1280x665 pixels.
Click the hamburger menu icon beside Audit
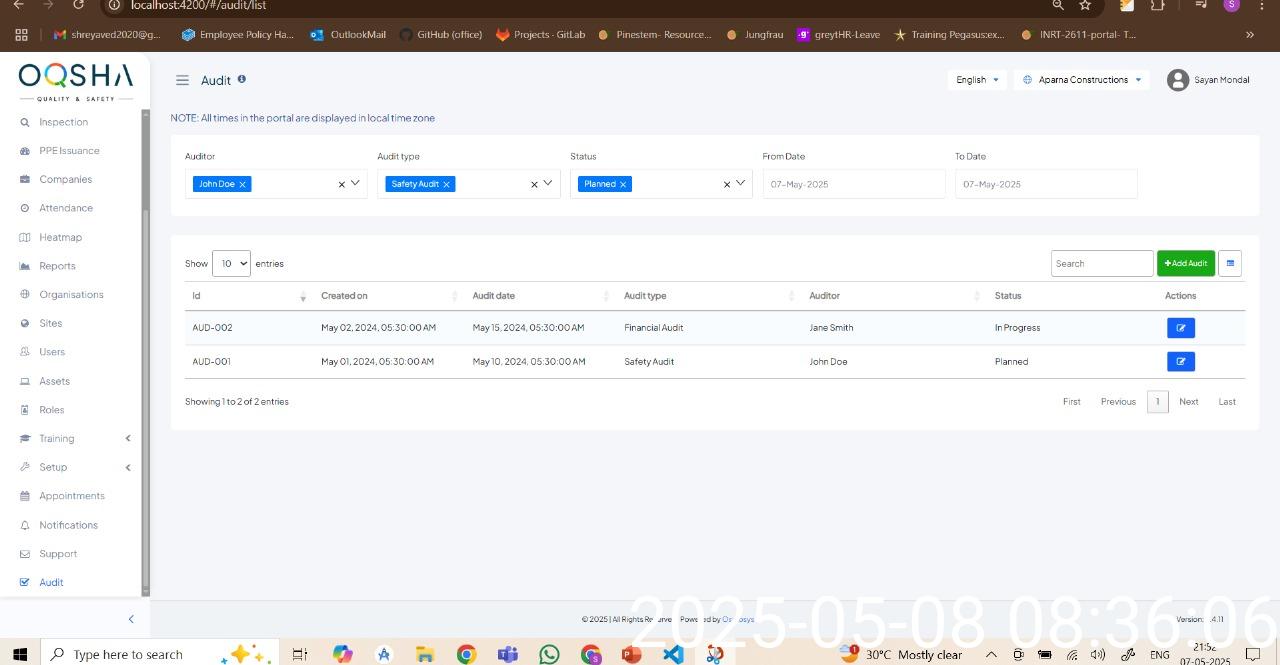182,80
